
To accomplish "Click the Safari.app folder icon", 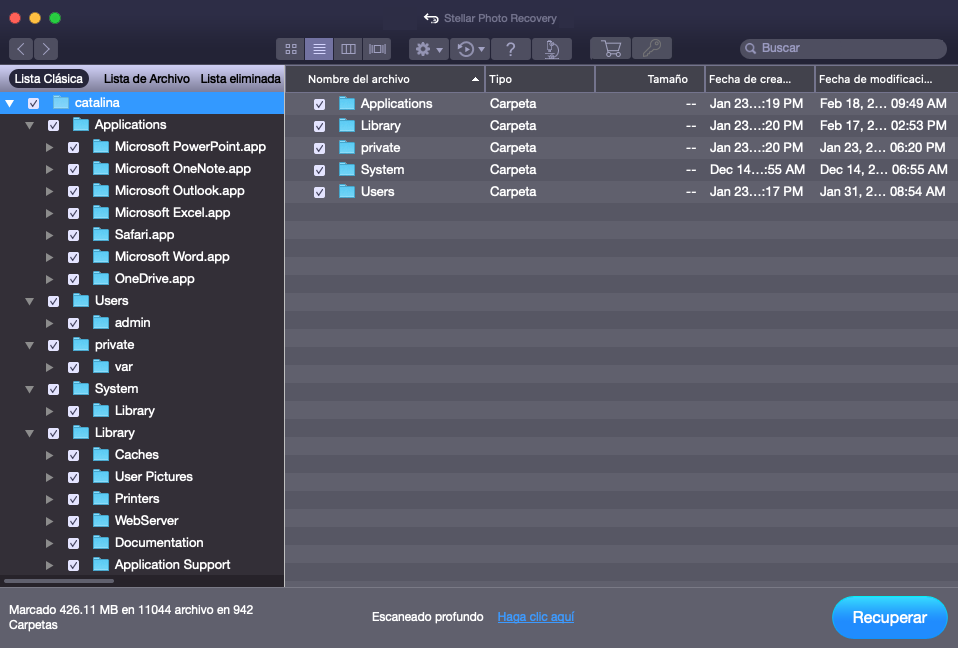I will [101, 234].
